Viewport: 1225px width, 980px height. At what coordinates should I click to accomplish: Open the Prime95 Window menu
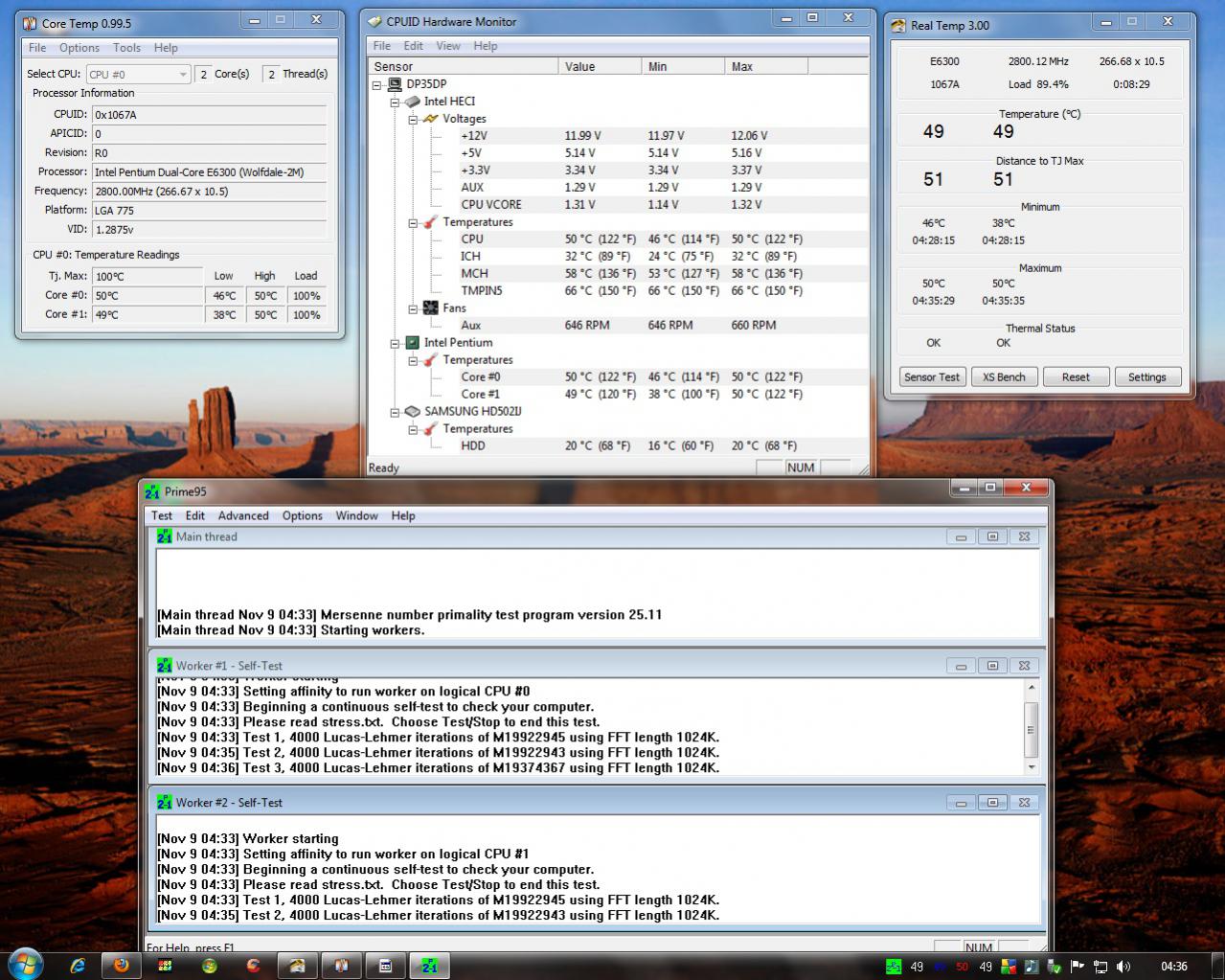click(x=356, y=515)
